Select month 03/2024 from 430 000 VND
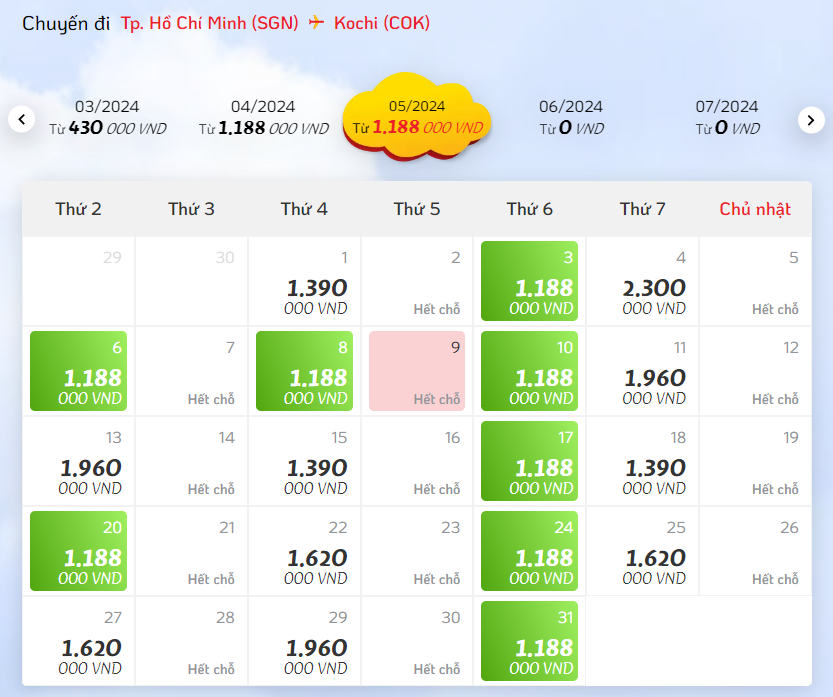Viewport: 833px width, 697px height. pyautogui.click(x=107, y=117)
